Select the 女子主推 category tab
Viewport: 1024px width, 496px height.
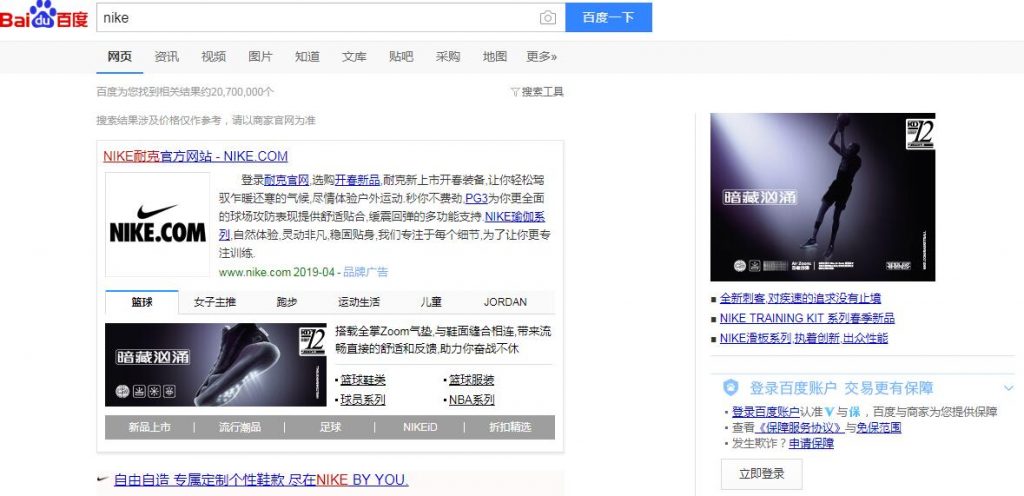pos(215,302)
